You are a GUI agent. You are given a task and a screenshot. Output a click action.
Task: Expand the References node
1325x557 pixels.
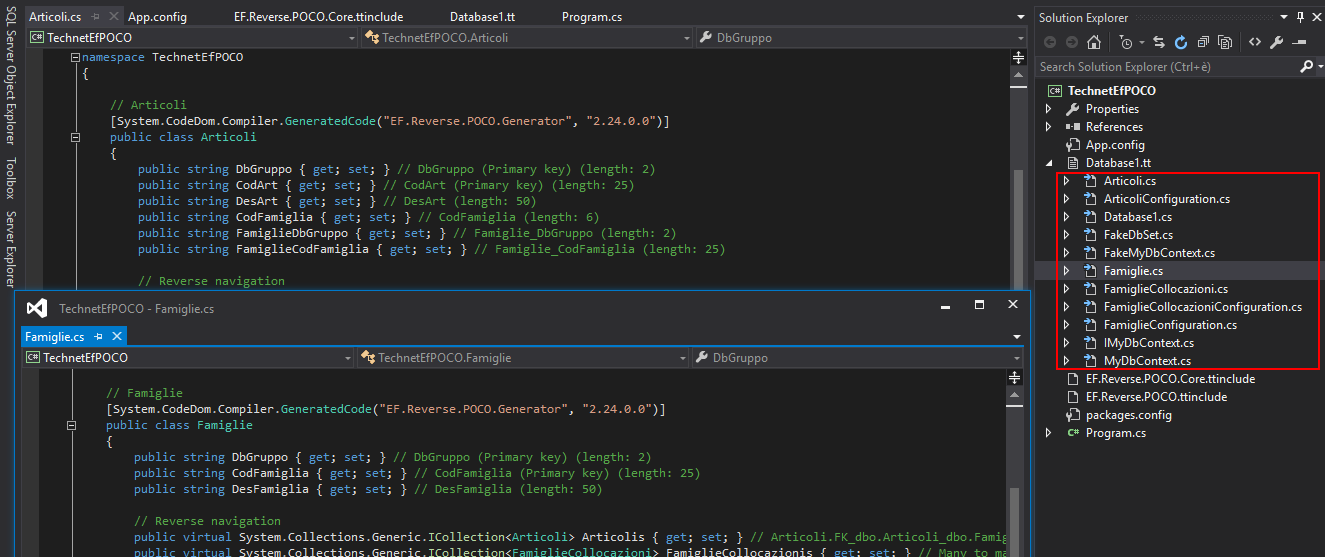[x=1049, y=127]
